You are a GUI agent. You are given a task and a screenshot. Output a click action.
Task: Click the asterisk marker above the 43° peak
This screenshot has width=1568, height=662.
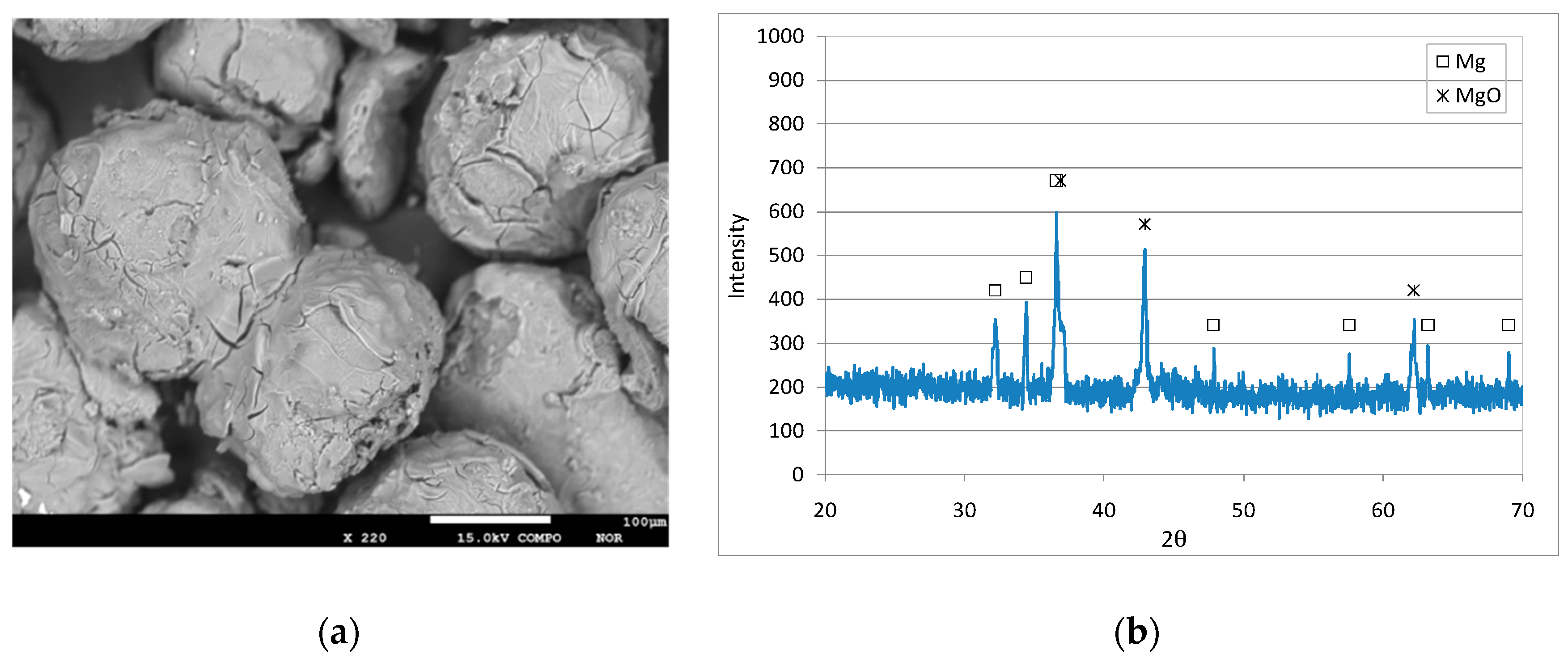click(1144, 224)
